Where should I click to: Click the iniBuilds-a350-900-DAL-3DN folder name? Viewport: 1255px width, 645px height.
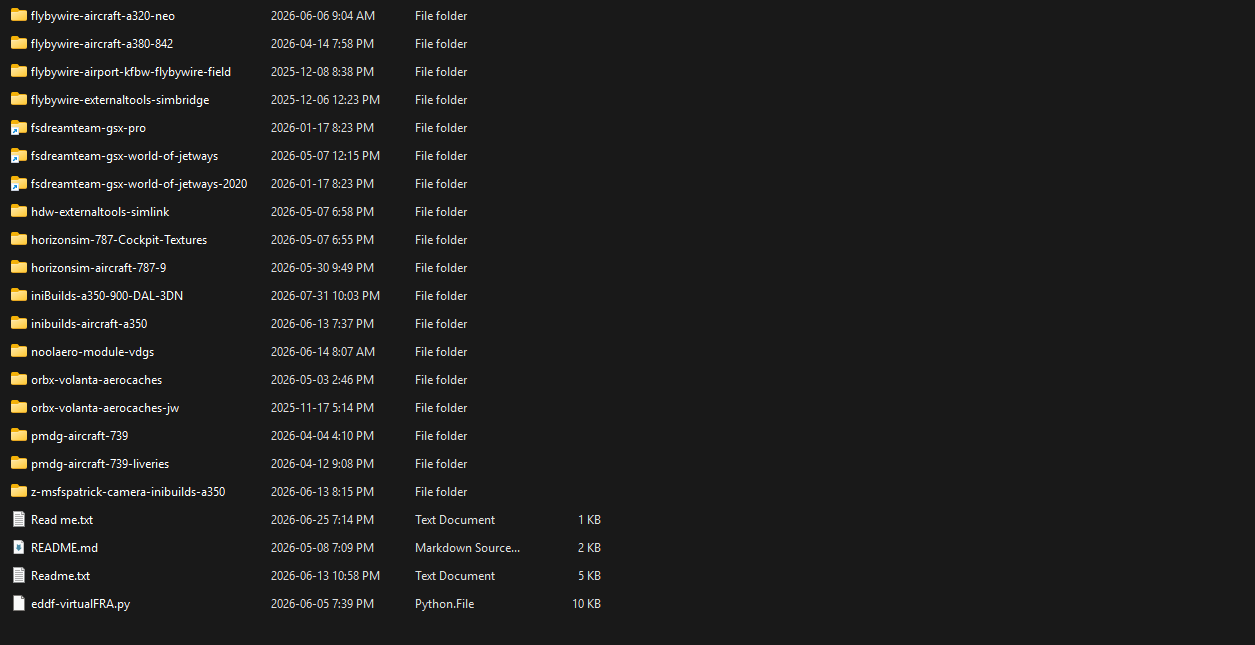coord(107,296)
